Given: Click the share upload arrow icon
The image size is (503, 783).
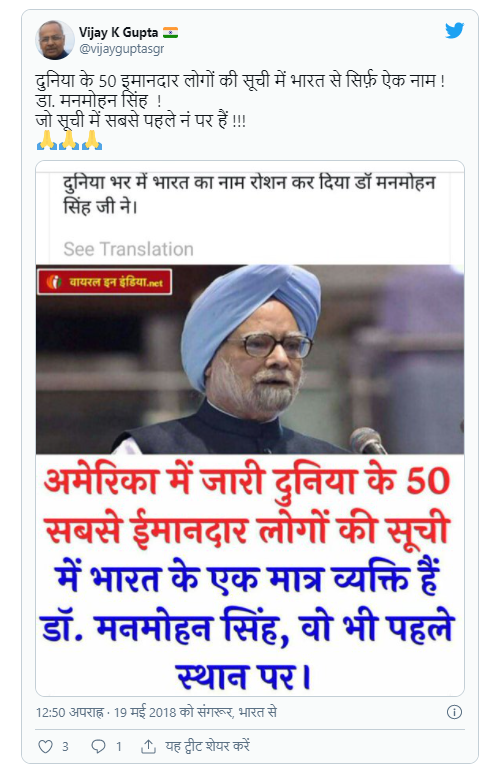Looking at the screenshot, I should click(x=148, y=746).
